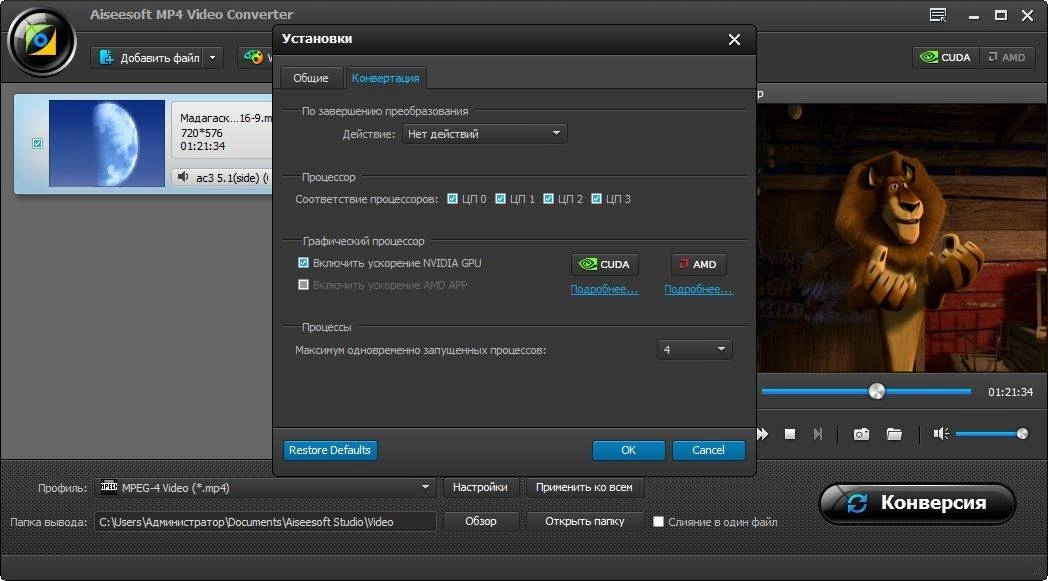The height and width of the screenshot is (581, 1048).
Task: Open the Add File dropdown arrow
Action: (x=213, y=58)
